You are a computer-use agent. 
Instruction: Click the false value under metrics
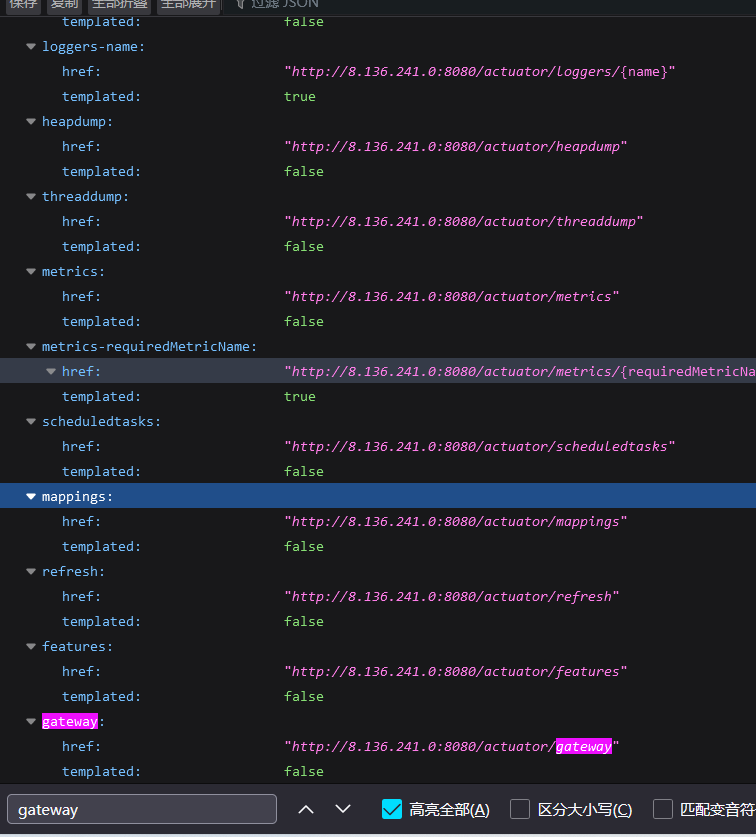click(x=304, y=322)
